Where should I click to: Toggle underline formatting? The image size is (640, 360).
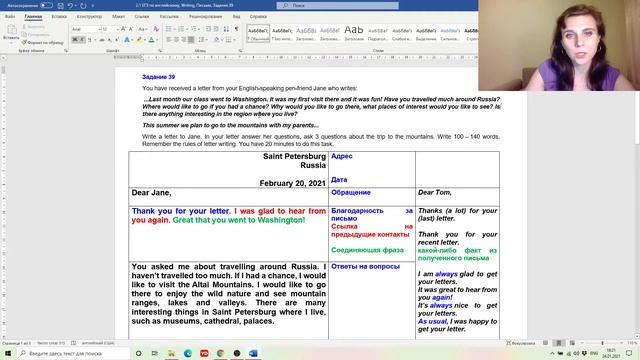coord(89,40)
